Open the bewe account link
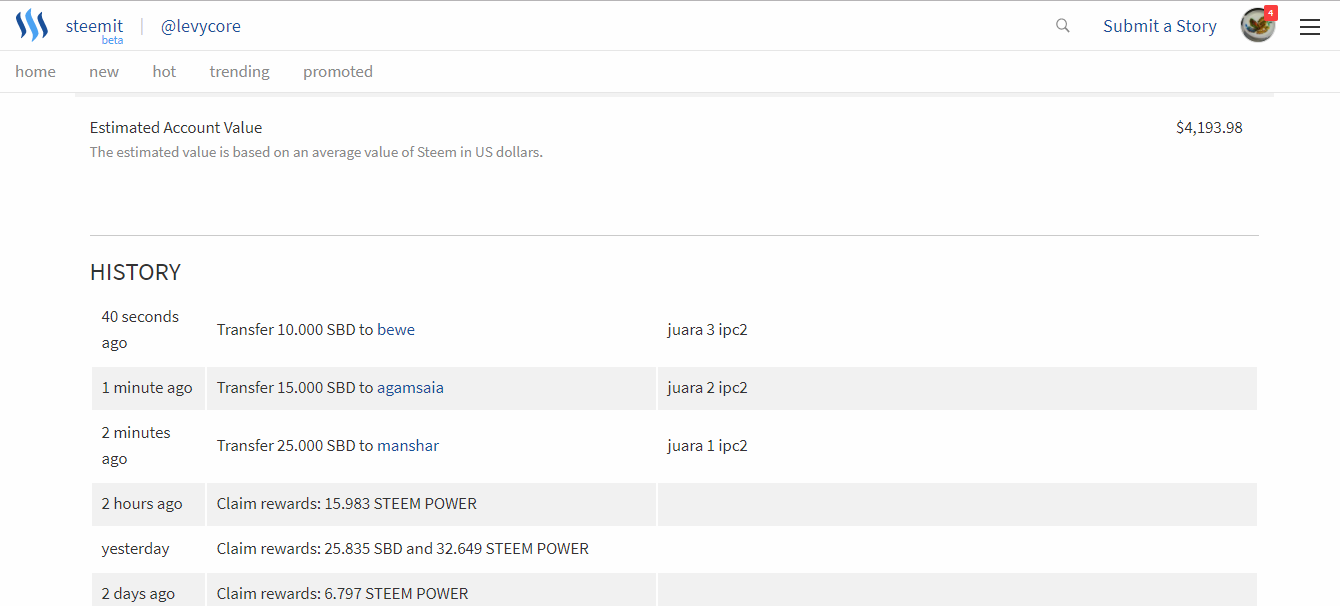Image resolution: width=1340 pixels, height=606 pixels. (396, 329)
